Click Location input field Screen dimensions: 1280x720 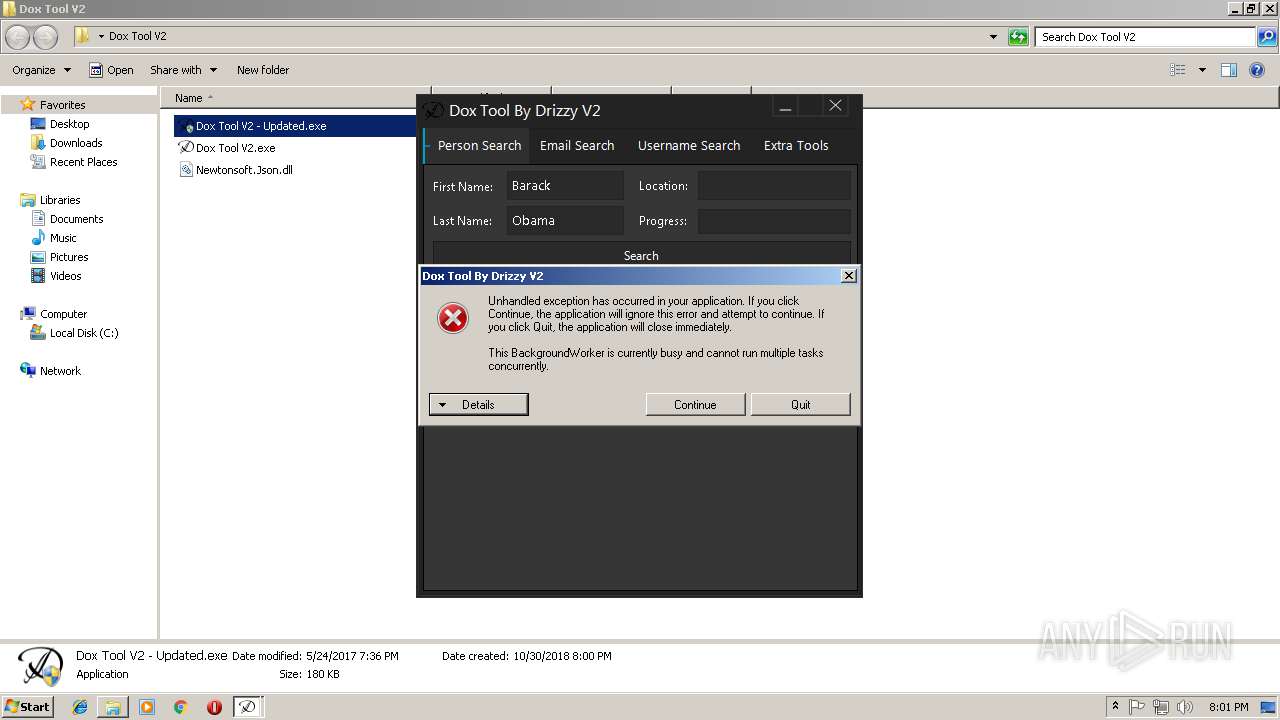774,186
